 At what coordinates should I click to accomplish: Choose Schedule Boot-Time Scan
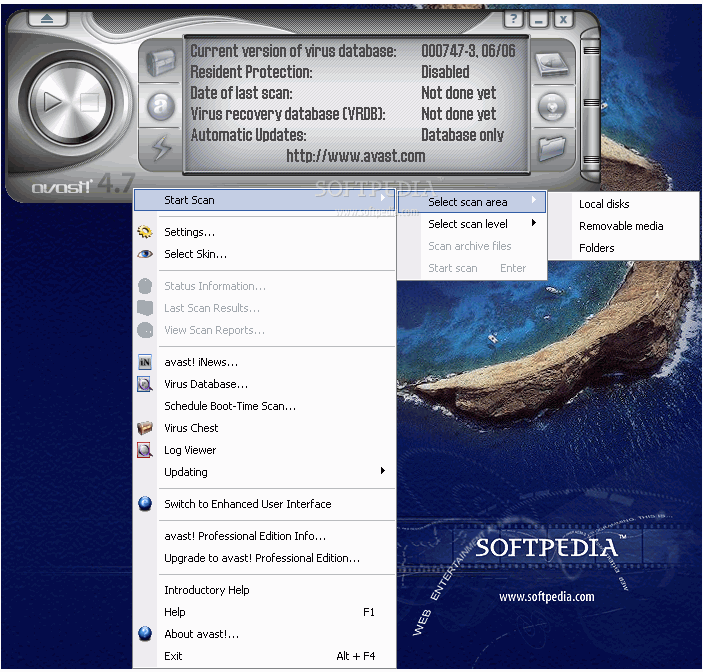point(264,406)
